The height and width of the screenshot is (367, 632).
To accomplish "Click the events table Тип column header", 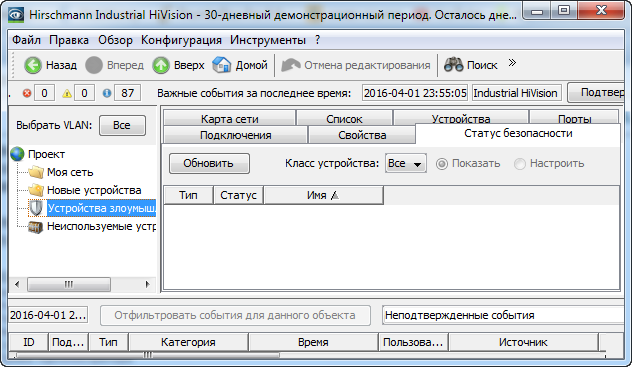I will 108,342.
